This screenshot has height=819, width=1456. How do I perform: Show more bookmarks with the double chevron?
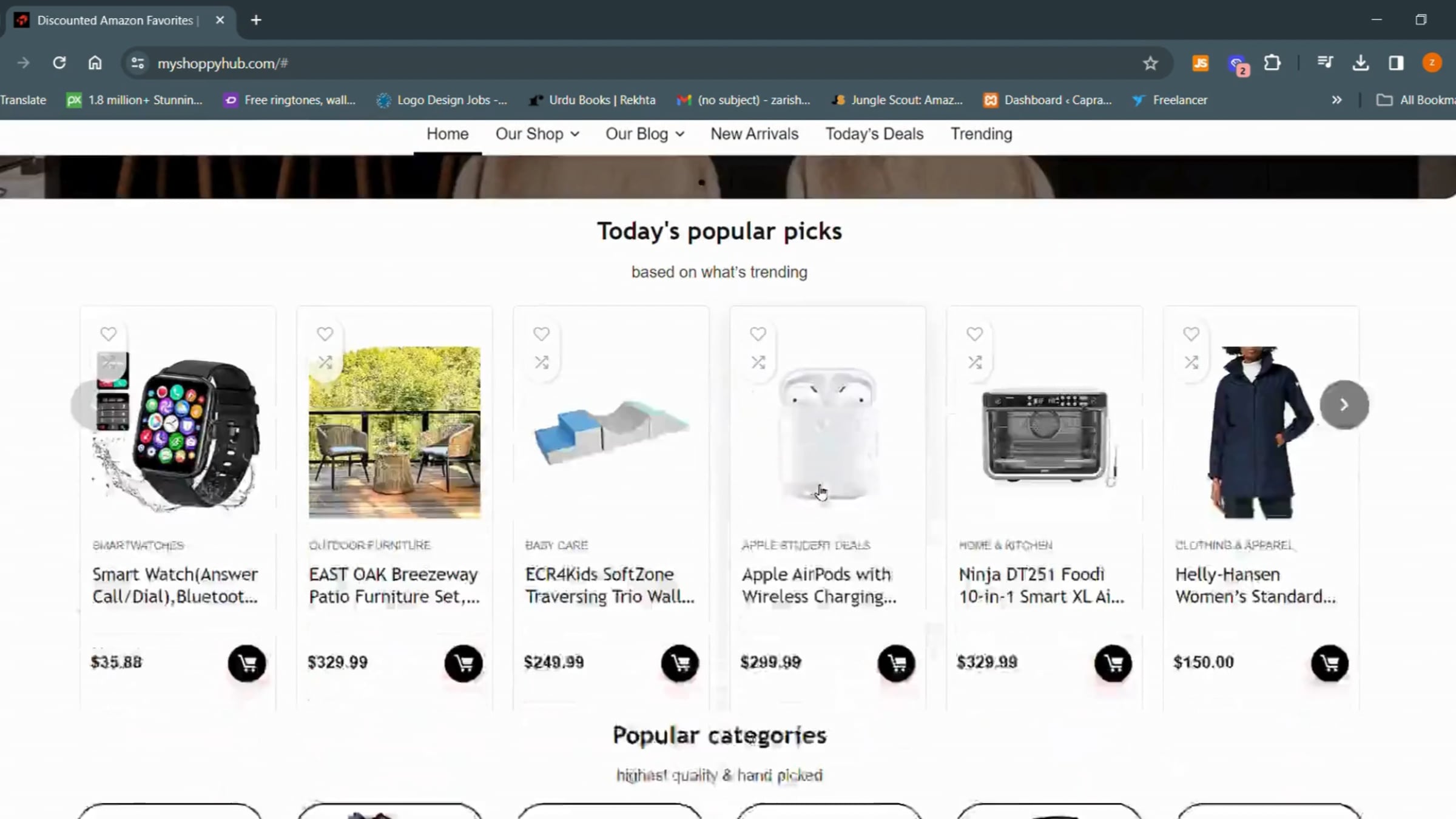(1336, 100)
